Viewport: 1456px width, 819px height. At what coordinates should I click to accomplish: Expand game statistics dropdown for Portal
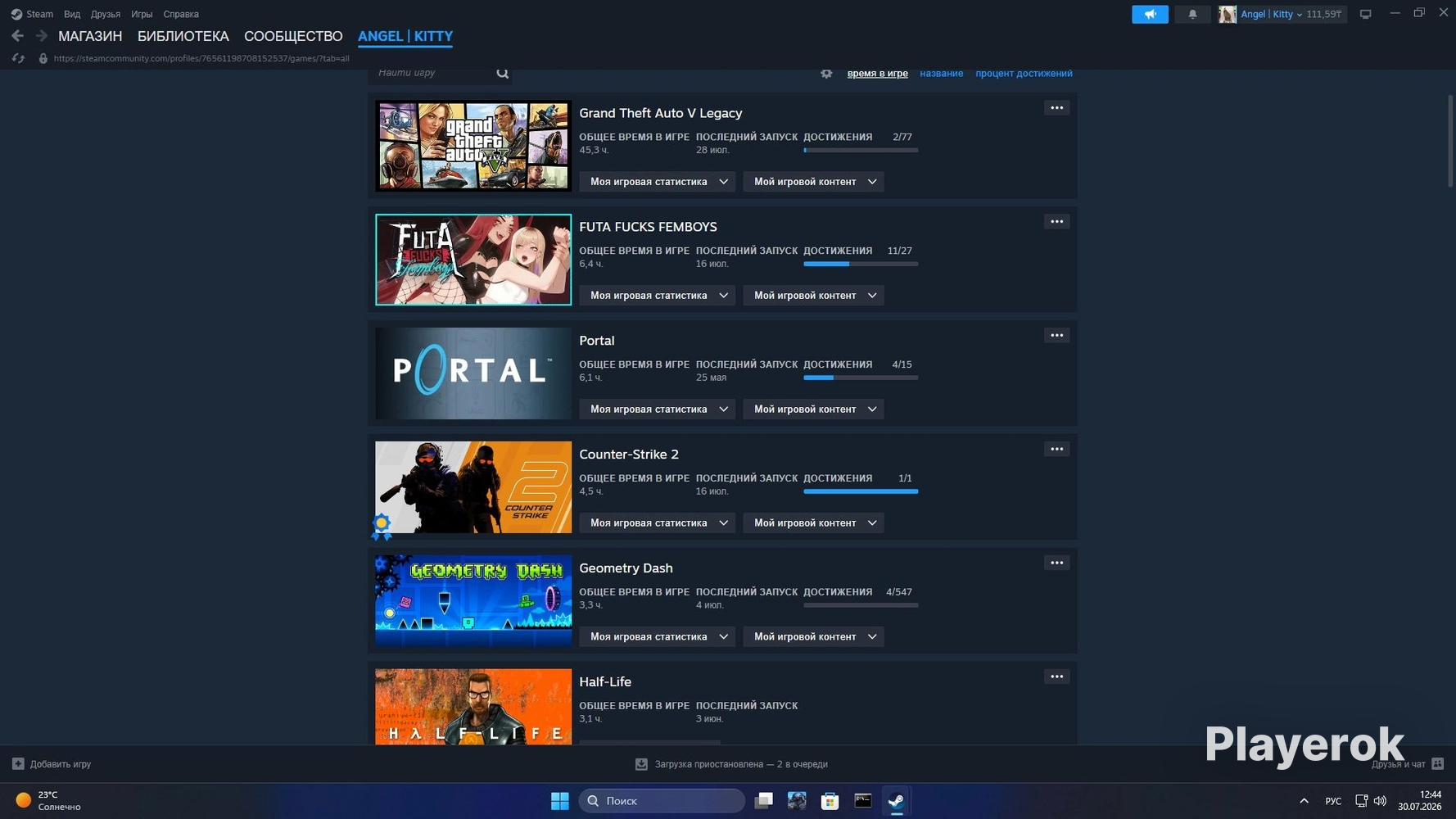pos(657,409)
